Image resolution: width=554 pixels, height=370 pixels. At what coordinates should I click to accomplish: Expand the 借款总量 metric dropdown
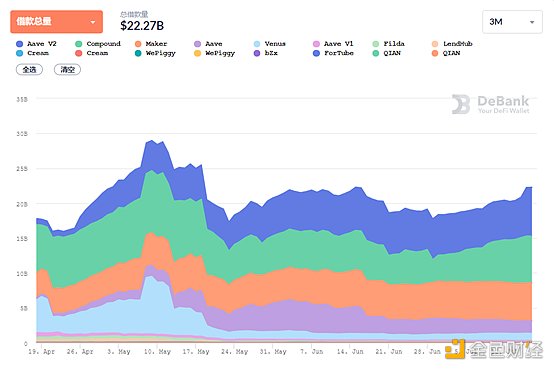tap(57, 22)
